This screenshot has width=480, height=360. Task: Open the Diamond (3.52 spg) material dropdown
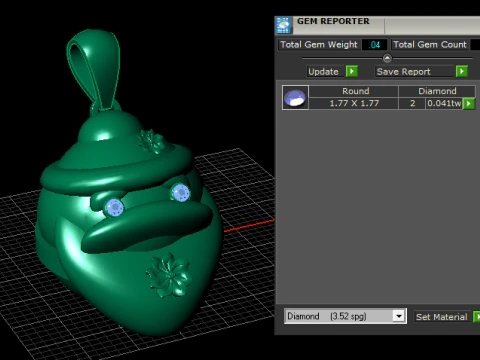(x=399, y=316)
